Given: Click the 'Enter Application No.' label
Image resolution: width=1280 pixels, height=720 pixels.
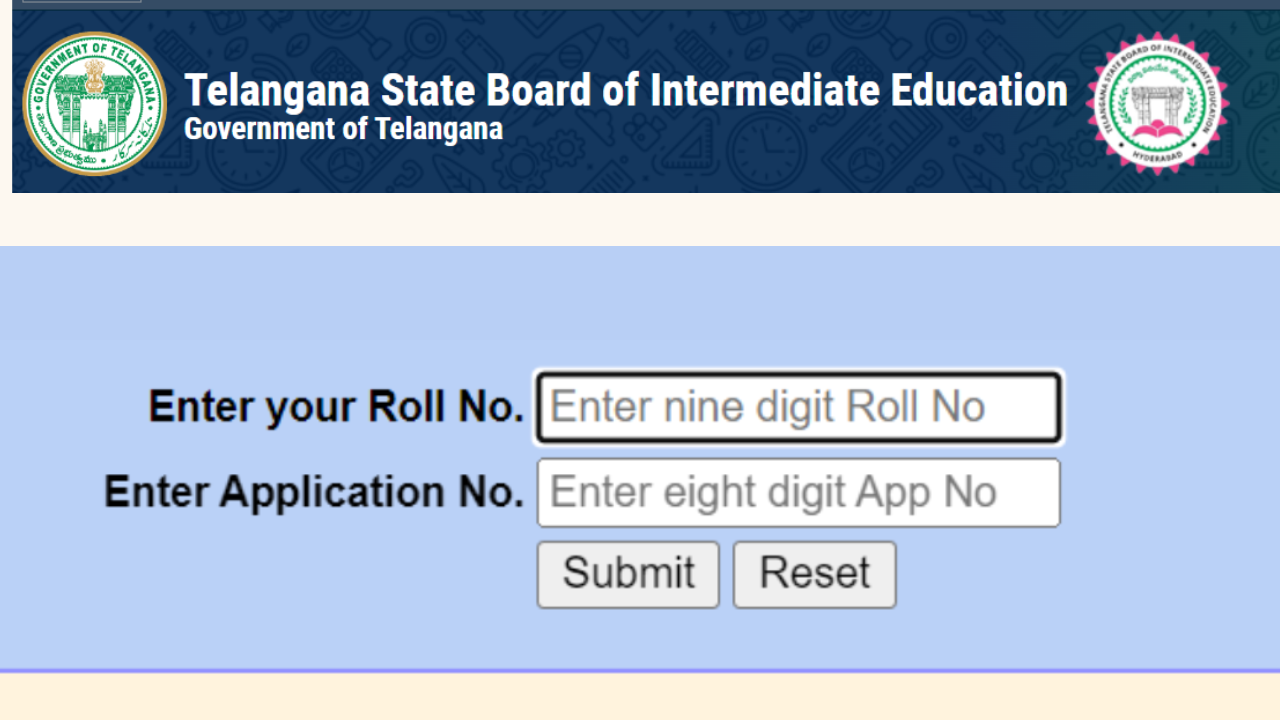Looking at the screenshot, I should tap(314, 492).
